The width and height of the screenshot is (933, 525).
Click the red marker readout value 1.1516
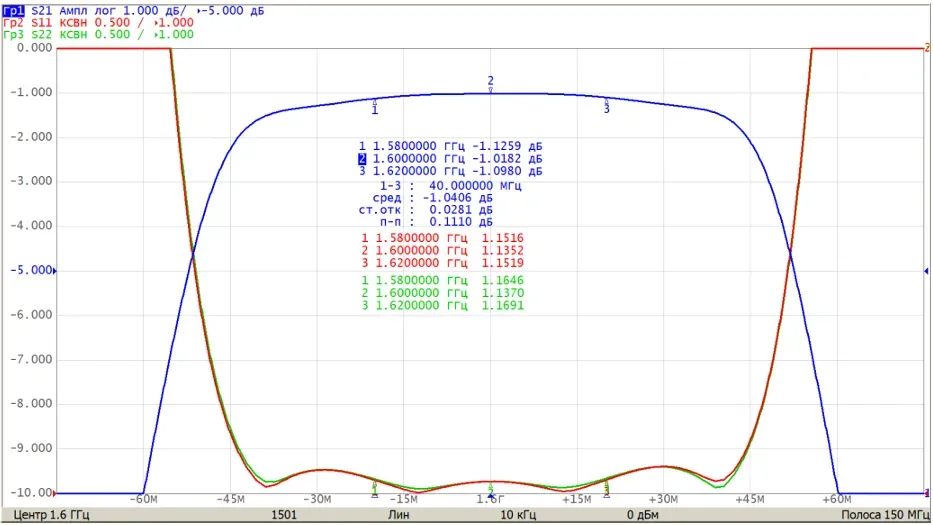point(503,238)
